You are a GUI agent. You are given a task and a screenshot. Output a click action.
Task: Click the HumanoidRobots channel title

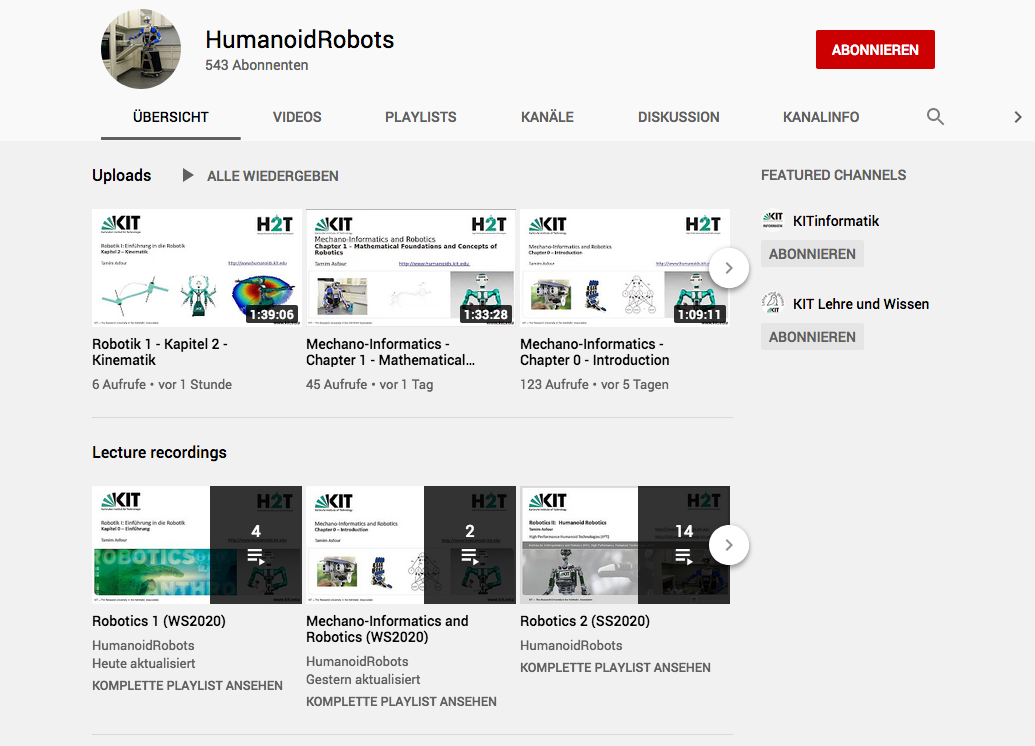tap(300, 40)
